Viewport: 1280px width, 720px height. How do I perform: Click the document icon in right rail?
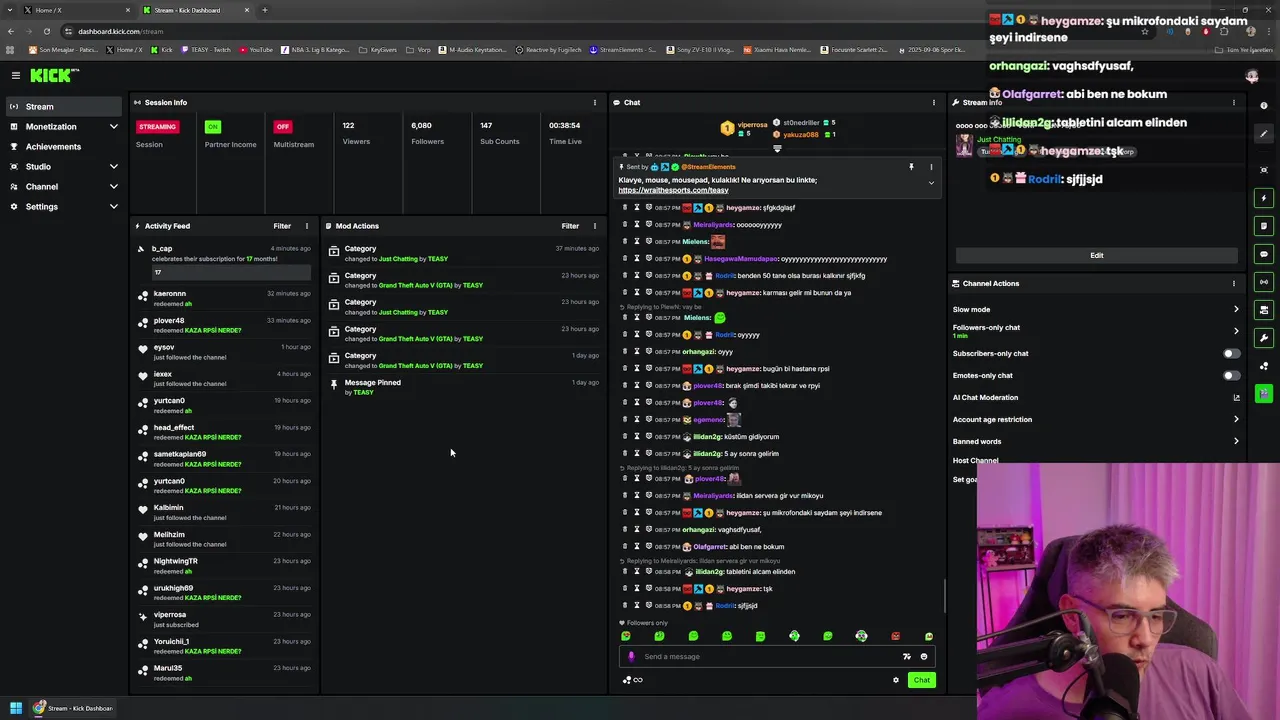coord(1264,226)
